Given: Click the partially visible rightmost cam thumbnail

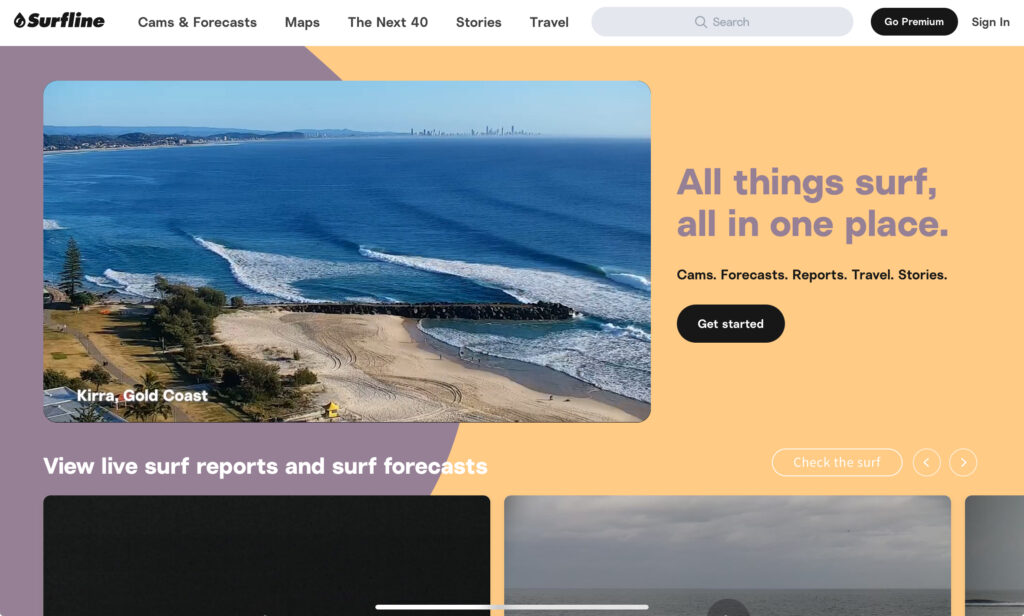Looking at the screenshot, I should (x=995, y=556).
